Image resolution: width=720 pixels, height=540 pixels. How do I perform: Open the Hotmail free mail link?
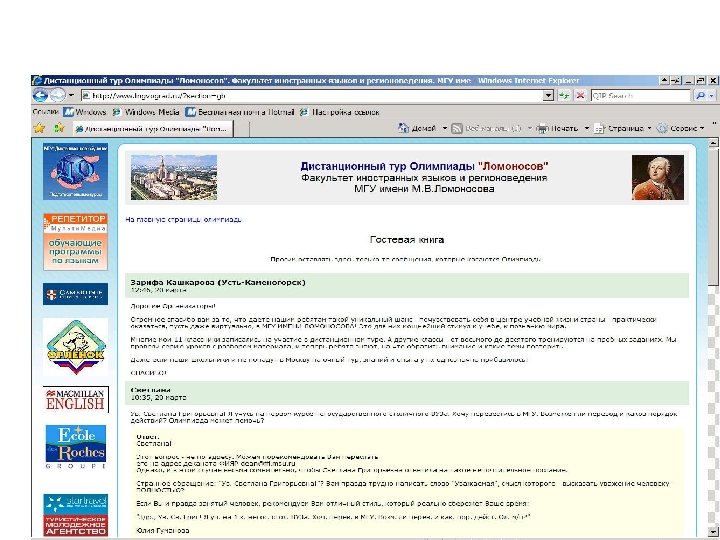[239, 112]
